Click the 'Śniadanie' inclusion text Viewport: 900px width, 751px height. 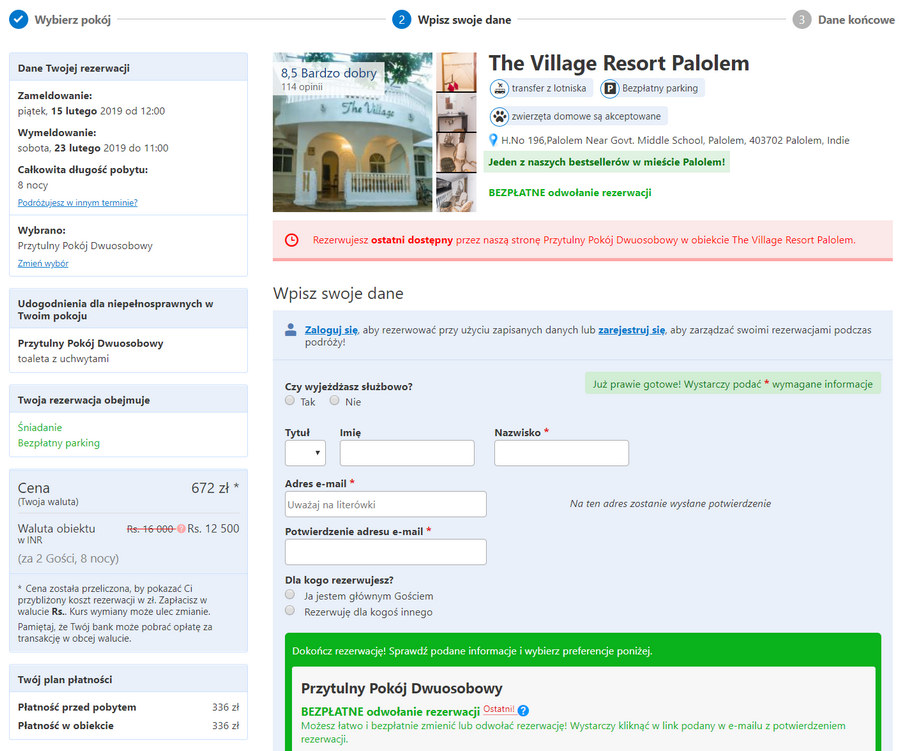(40, 427)
